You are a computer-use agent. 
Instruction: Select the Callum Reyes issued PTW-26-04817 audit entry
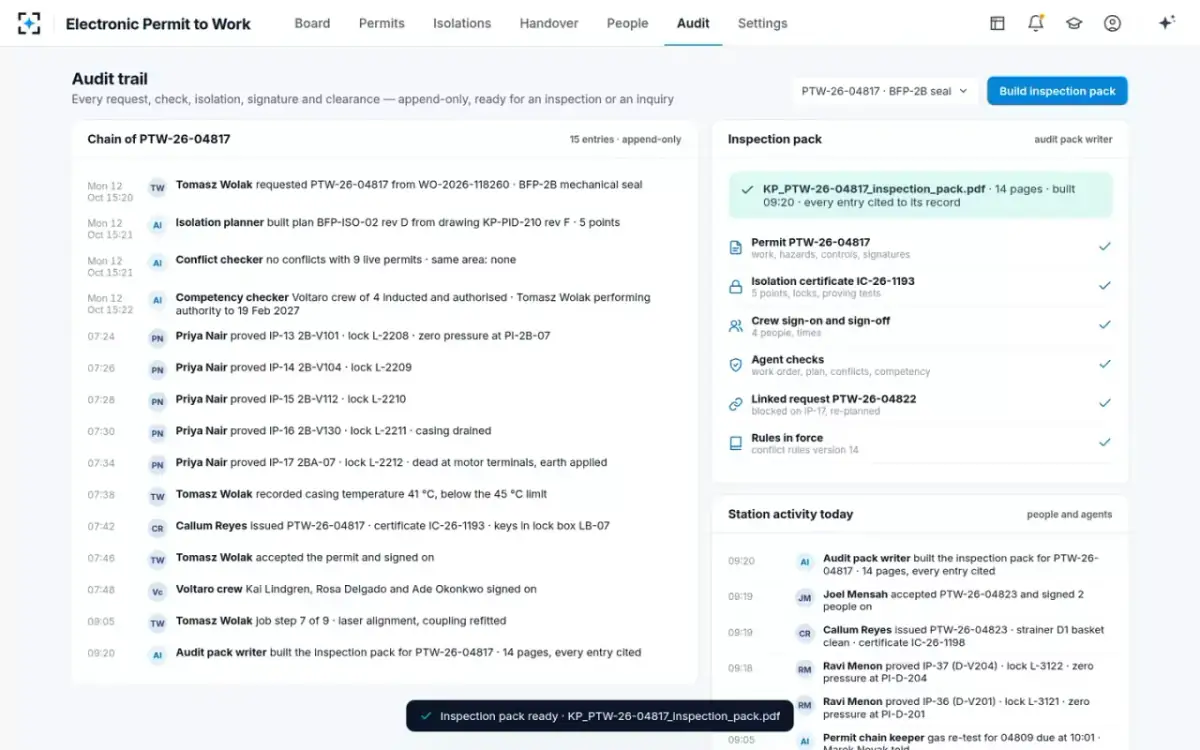click(385, 526)
